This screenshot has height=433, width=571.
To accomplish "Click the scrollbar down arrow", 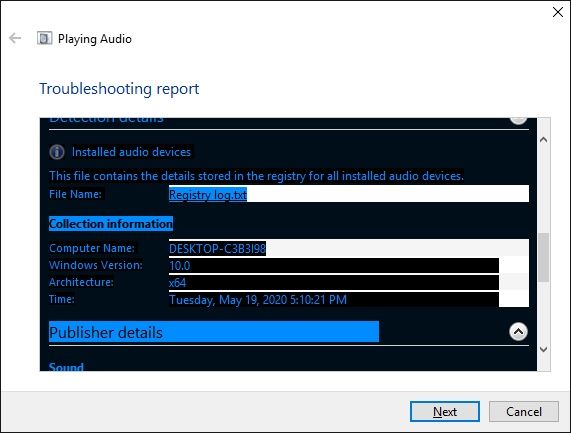I will click(x=544, y=350).
